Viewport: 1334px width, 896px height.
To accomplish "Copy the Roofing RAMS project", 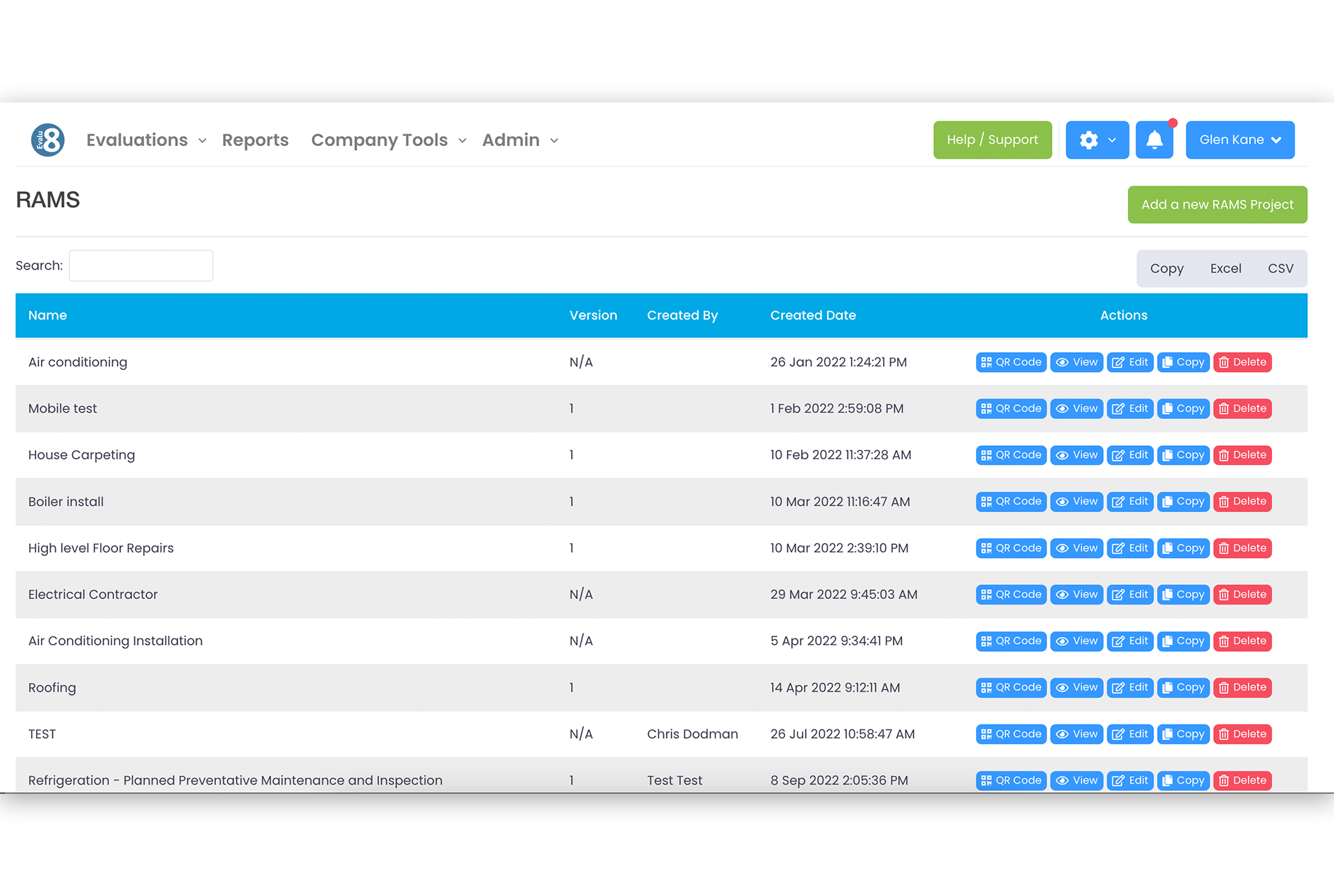I will point(1183,687).
